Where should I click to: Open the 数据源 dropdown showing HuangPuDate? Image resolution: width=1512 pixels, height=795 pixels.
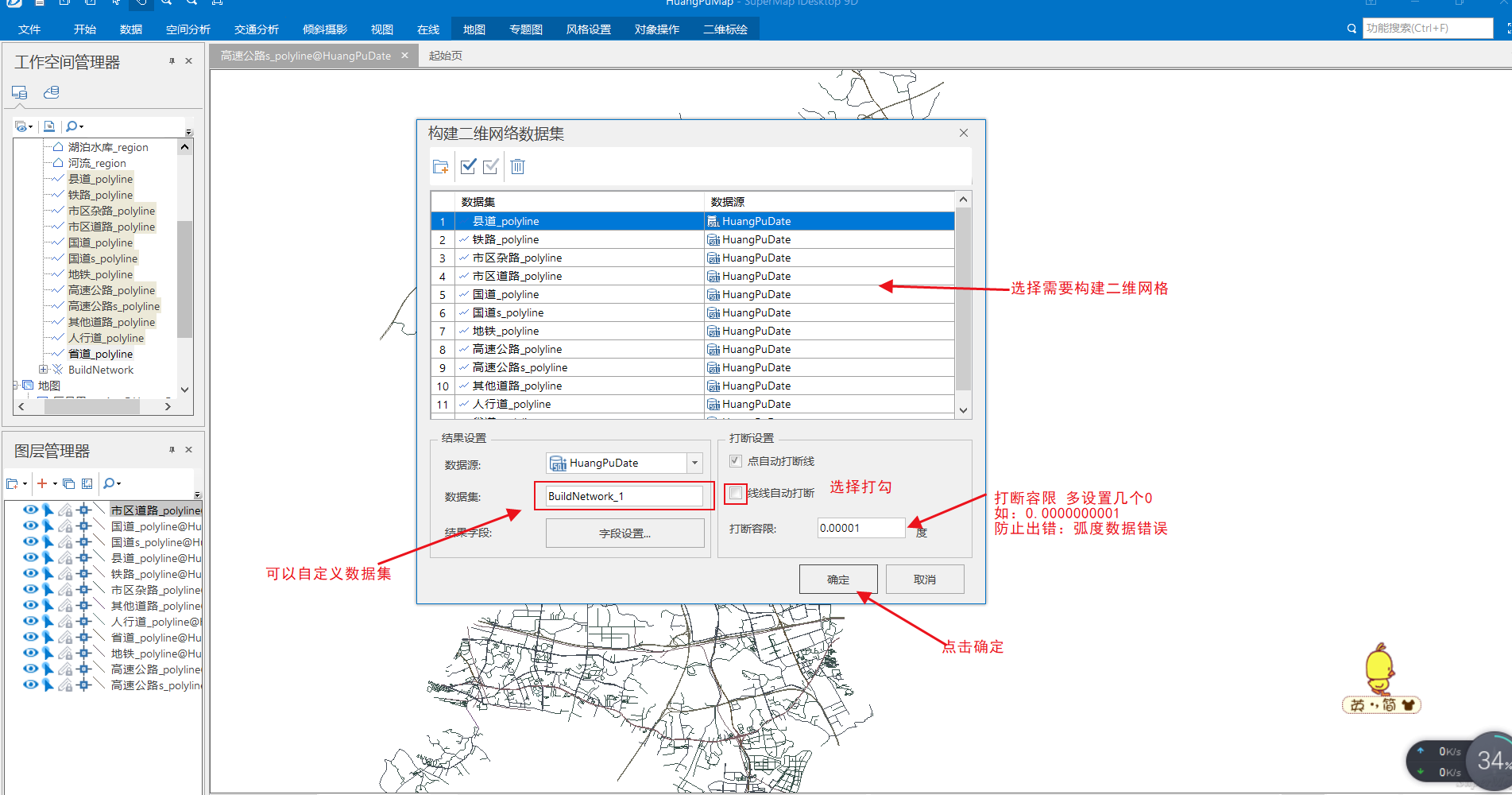click(694, 463)
